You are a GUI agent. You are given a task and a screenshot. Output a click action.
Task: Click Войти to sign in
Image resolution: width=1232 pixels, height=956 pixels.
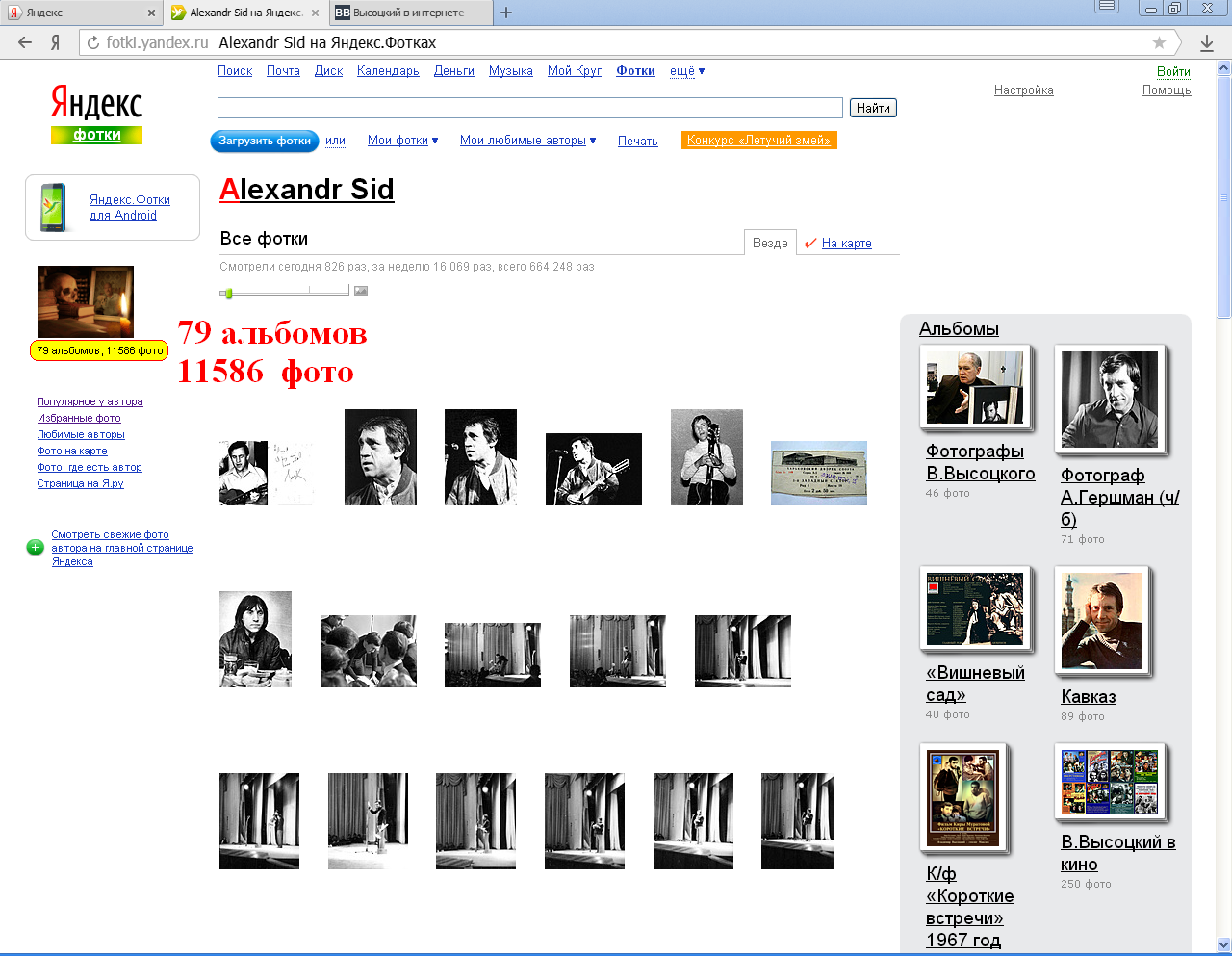(1173, 71)
